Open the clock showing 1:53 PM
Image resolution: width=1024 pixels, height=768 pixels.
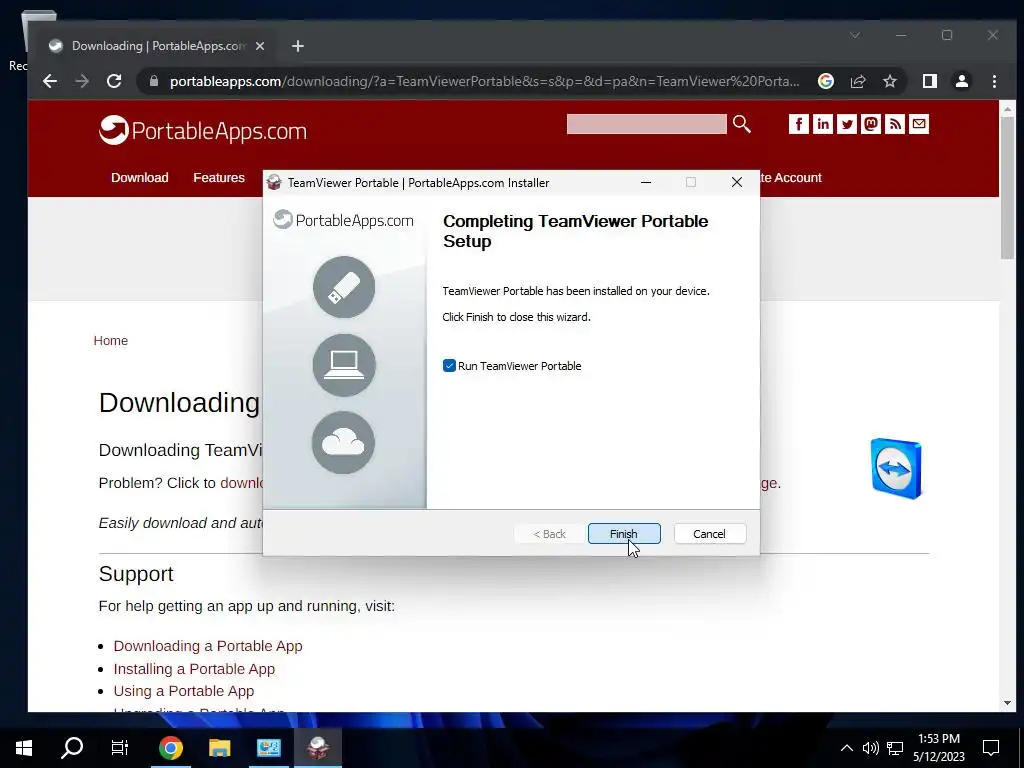click(938, 748)
